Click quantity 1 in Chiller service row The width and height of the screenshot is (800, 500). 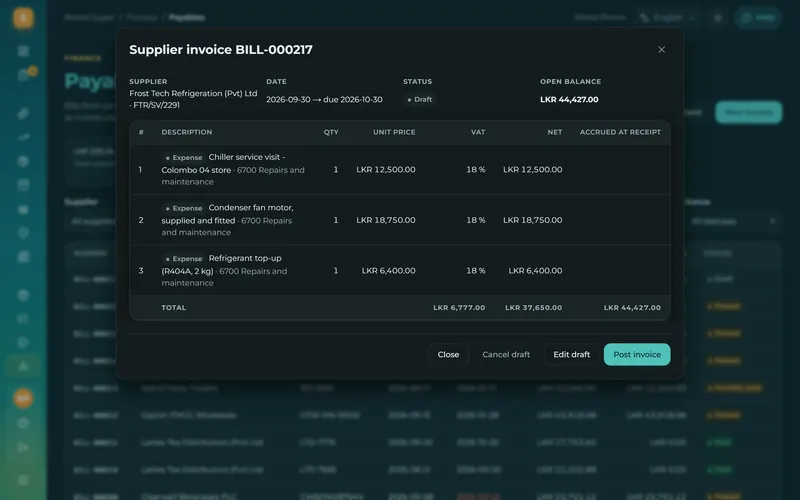point(336,169)
